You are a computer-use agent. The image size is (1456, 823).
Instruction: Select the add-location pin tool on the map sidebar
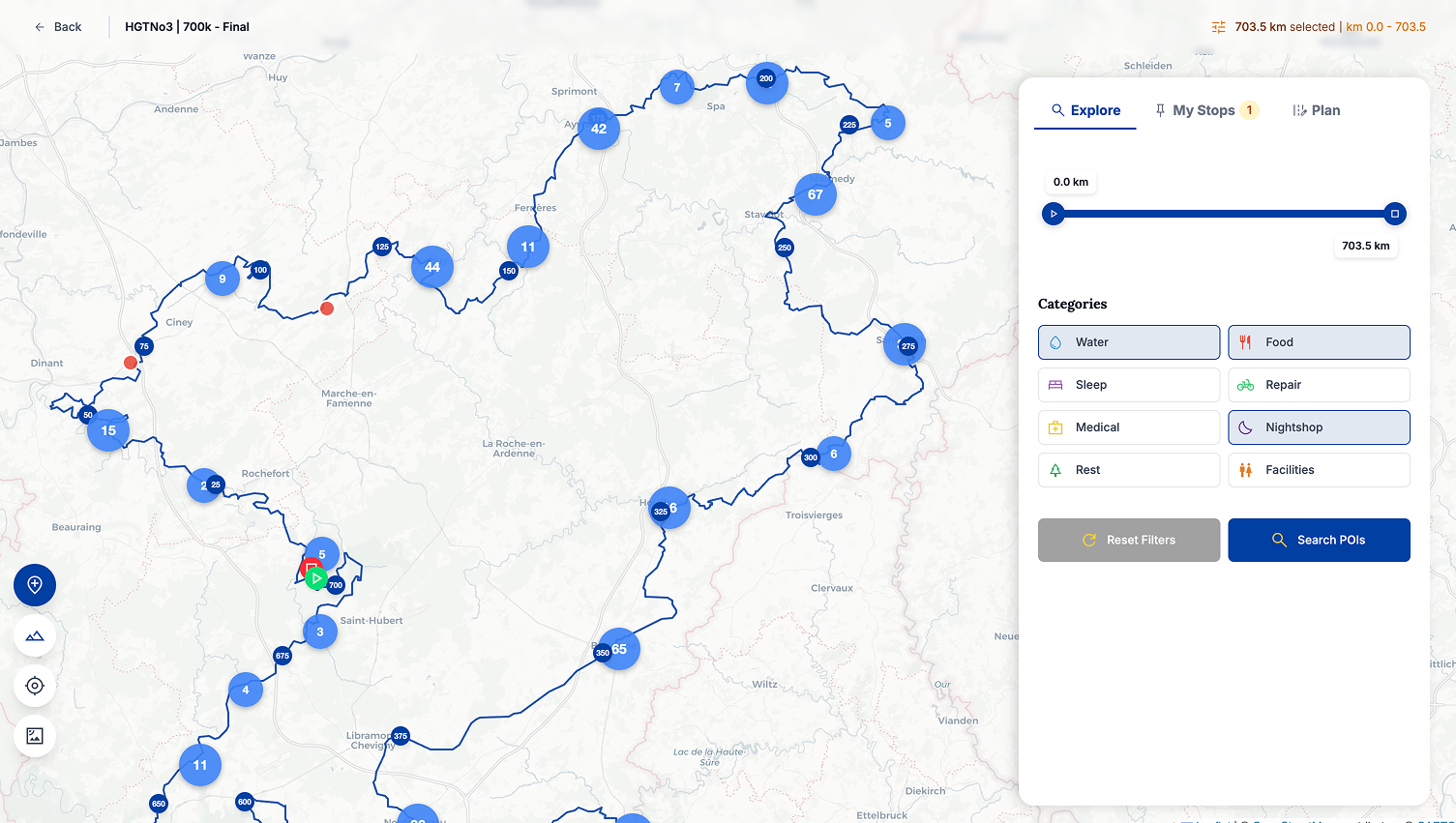point(35,585)
